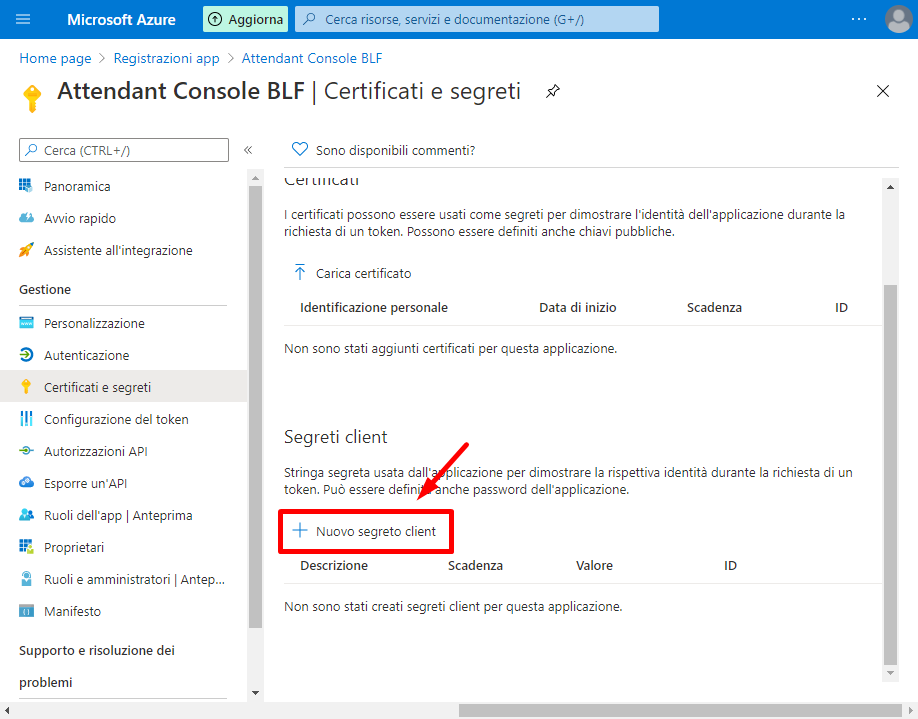Open Esporre un'API page
918x719 pixels.
click(x=85, y=483)
